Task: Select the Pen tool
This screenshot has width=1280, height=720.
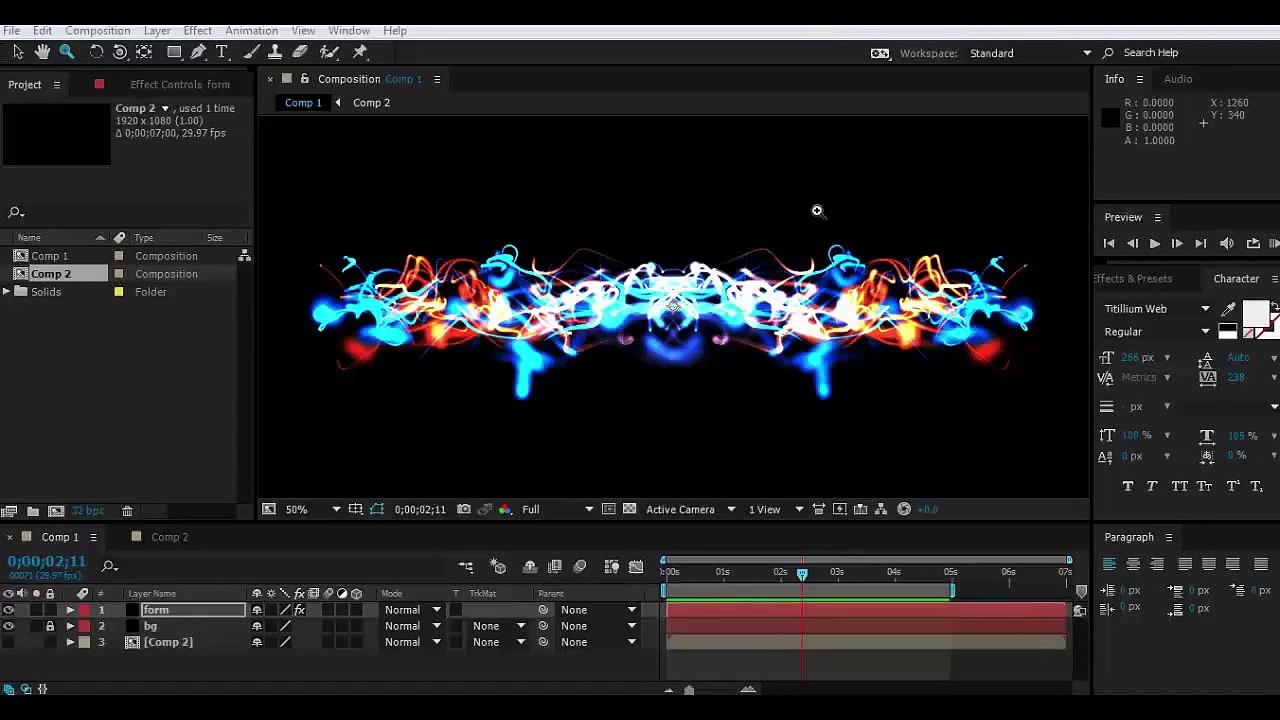Action: pos(198,52)
